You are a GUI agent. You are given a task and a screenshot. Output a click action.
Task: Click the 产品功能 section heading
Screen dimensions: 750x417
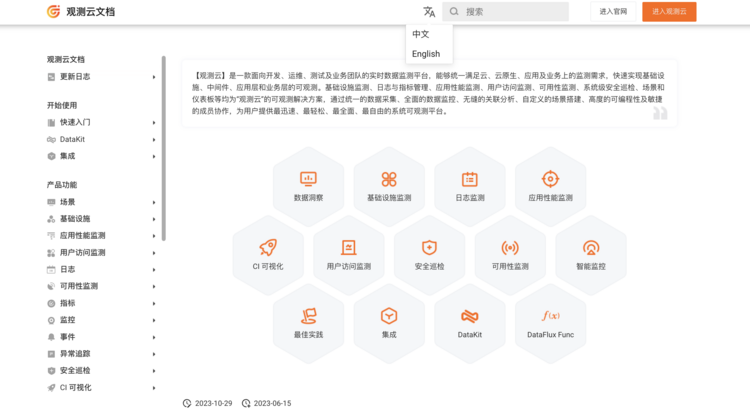[x=62, y=185]
